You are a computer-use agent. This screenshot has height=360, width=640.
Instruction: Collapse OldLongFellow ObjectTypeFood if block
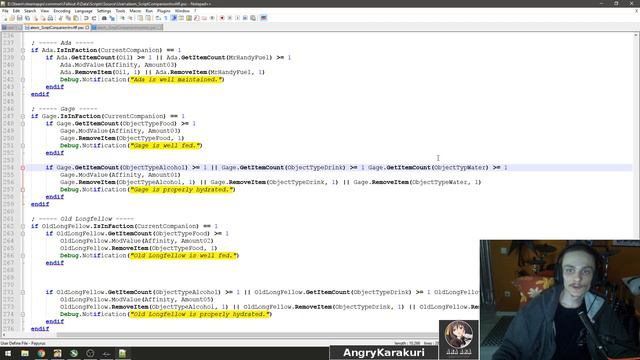point(23,233)
